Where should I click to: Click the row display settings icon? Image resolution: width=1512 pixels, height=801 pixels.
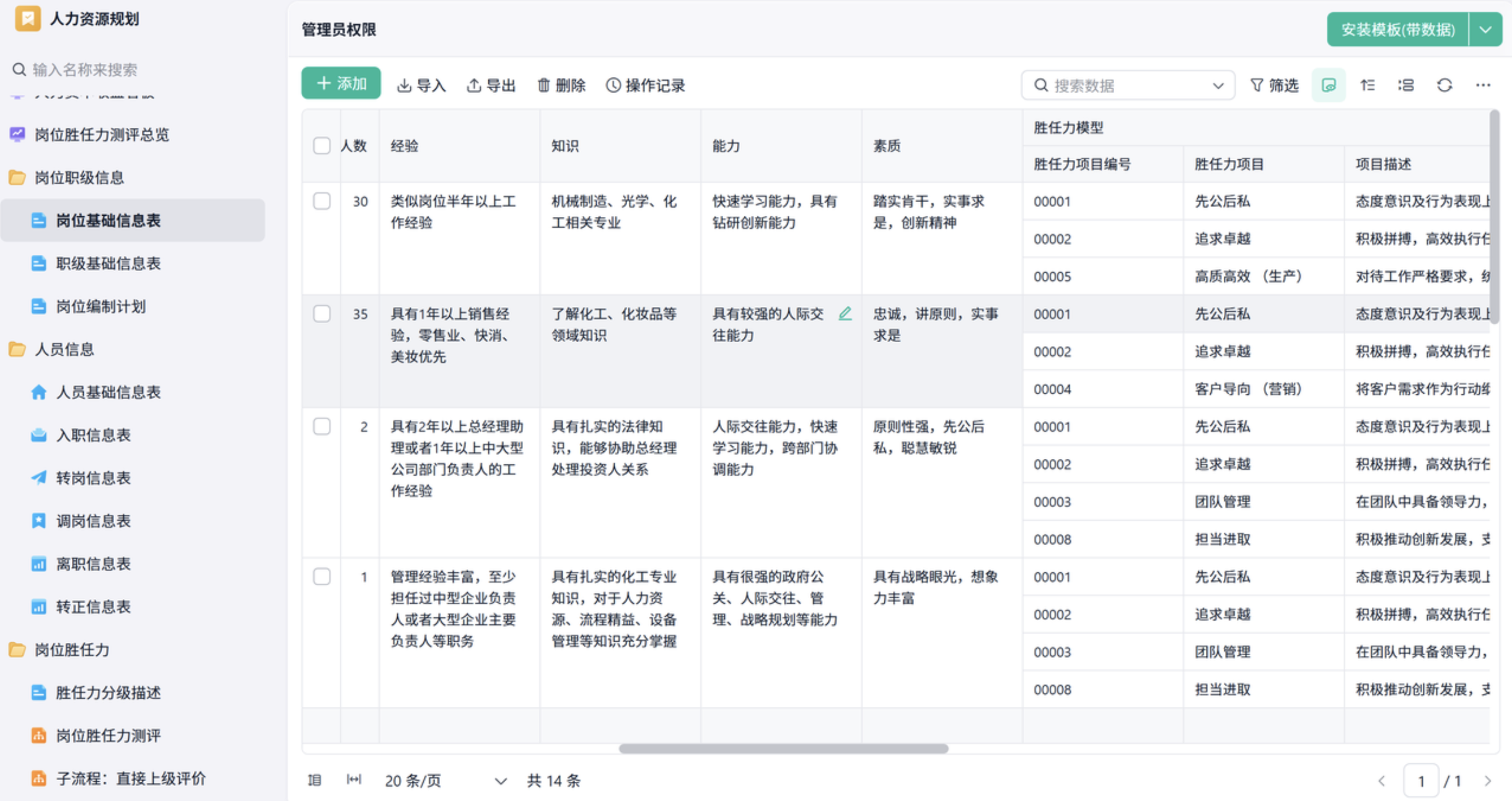(x=1406, y=85)
